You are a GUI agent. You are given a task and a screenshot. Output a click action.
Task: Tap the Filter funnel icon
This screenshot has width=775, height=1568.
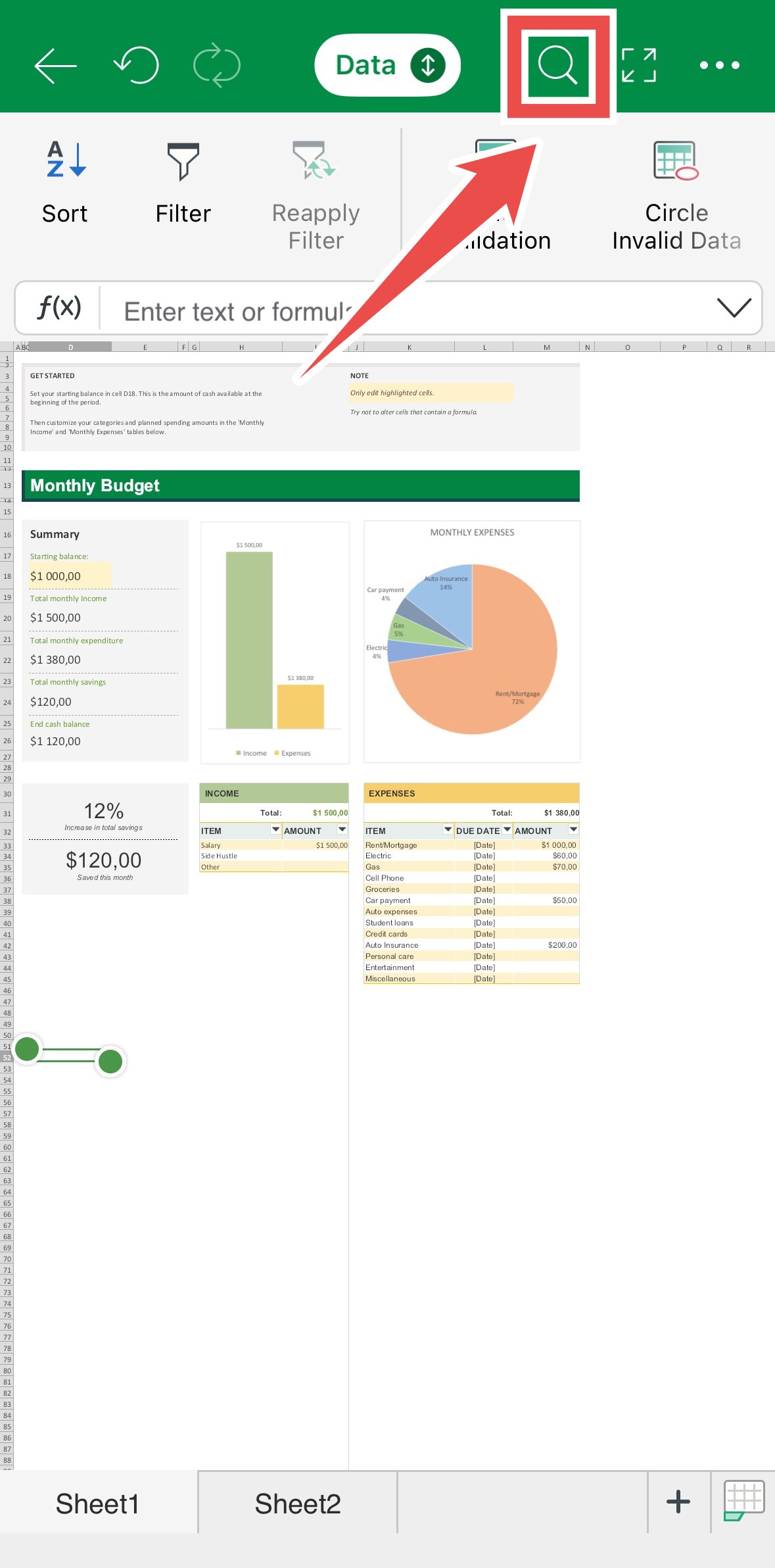pos(183,161)
